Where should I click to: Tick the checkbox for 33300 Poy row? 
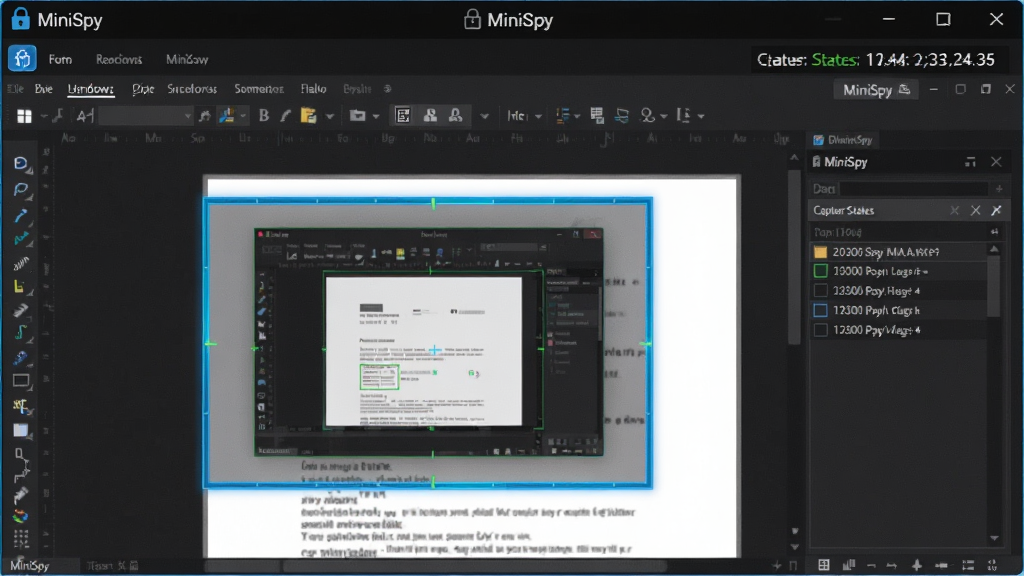point(821,291)
